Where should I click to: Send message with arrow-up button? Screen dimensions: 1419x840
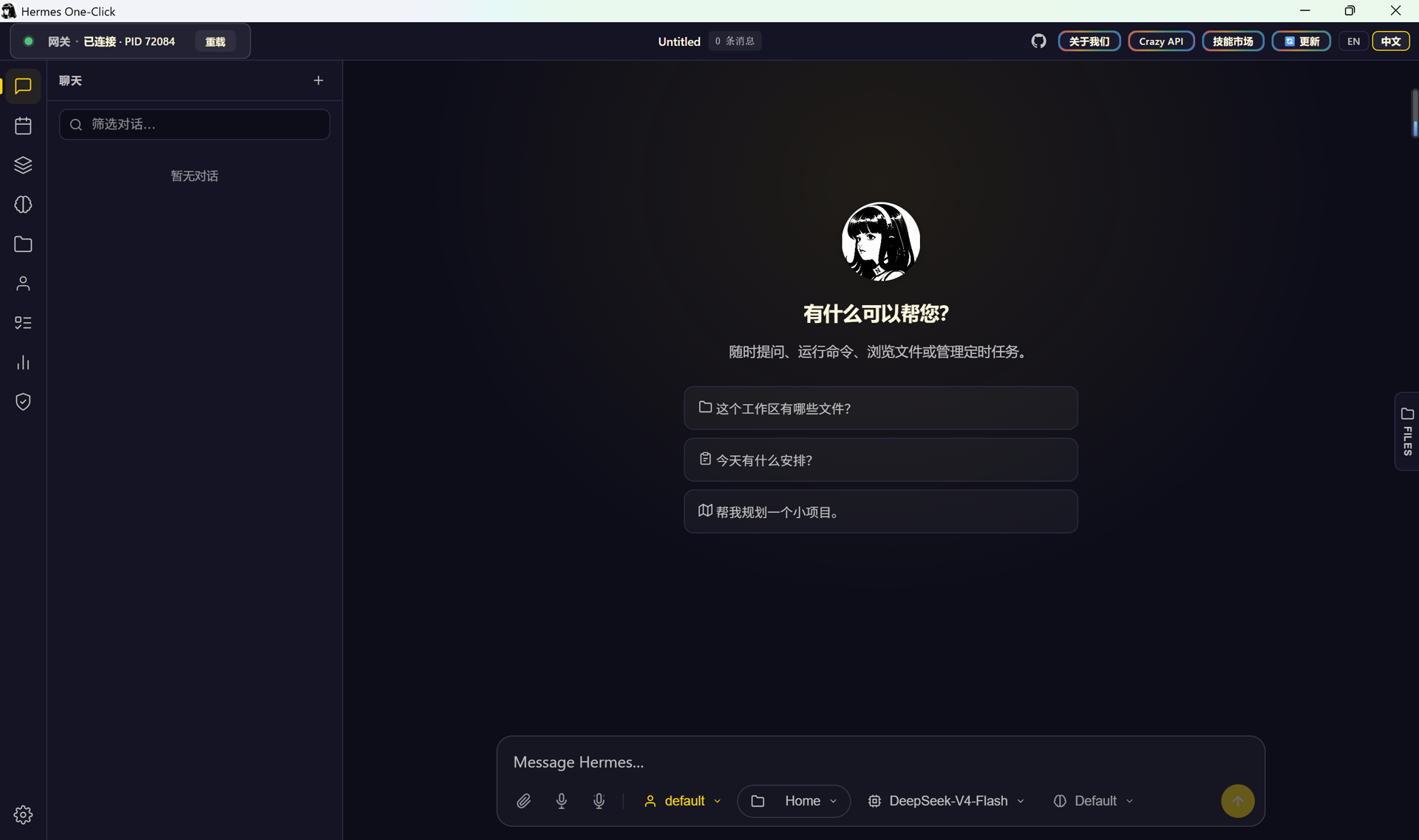tap(1238, 801)
